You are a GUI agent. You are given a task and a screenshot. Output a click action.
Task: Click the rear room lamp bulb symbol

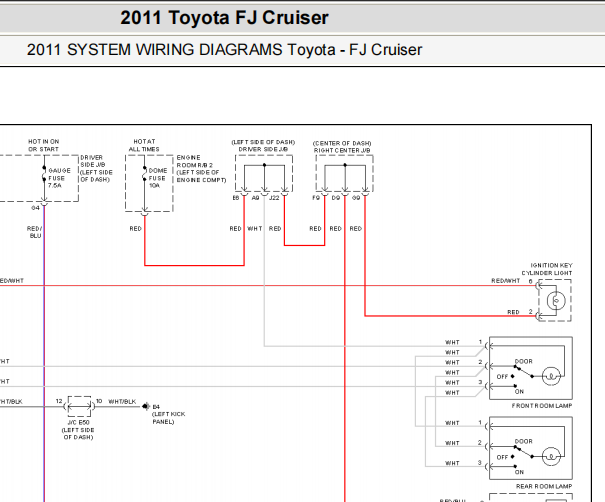click(551, 456)
